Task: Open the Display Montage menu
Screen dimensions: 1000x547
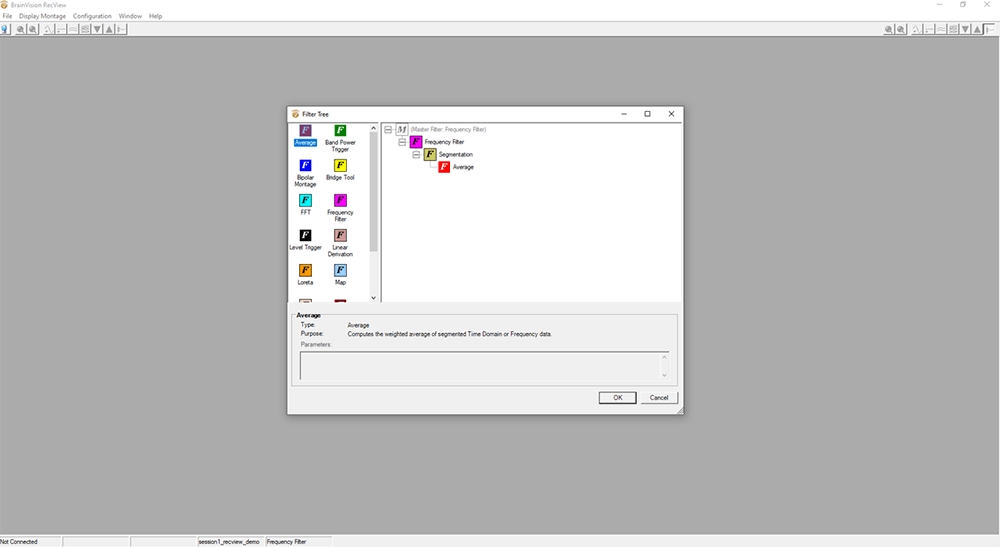Action: (42, 16)
